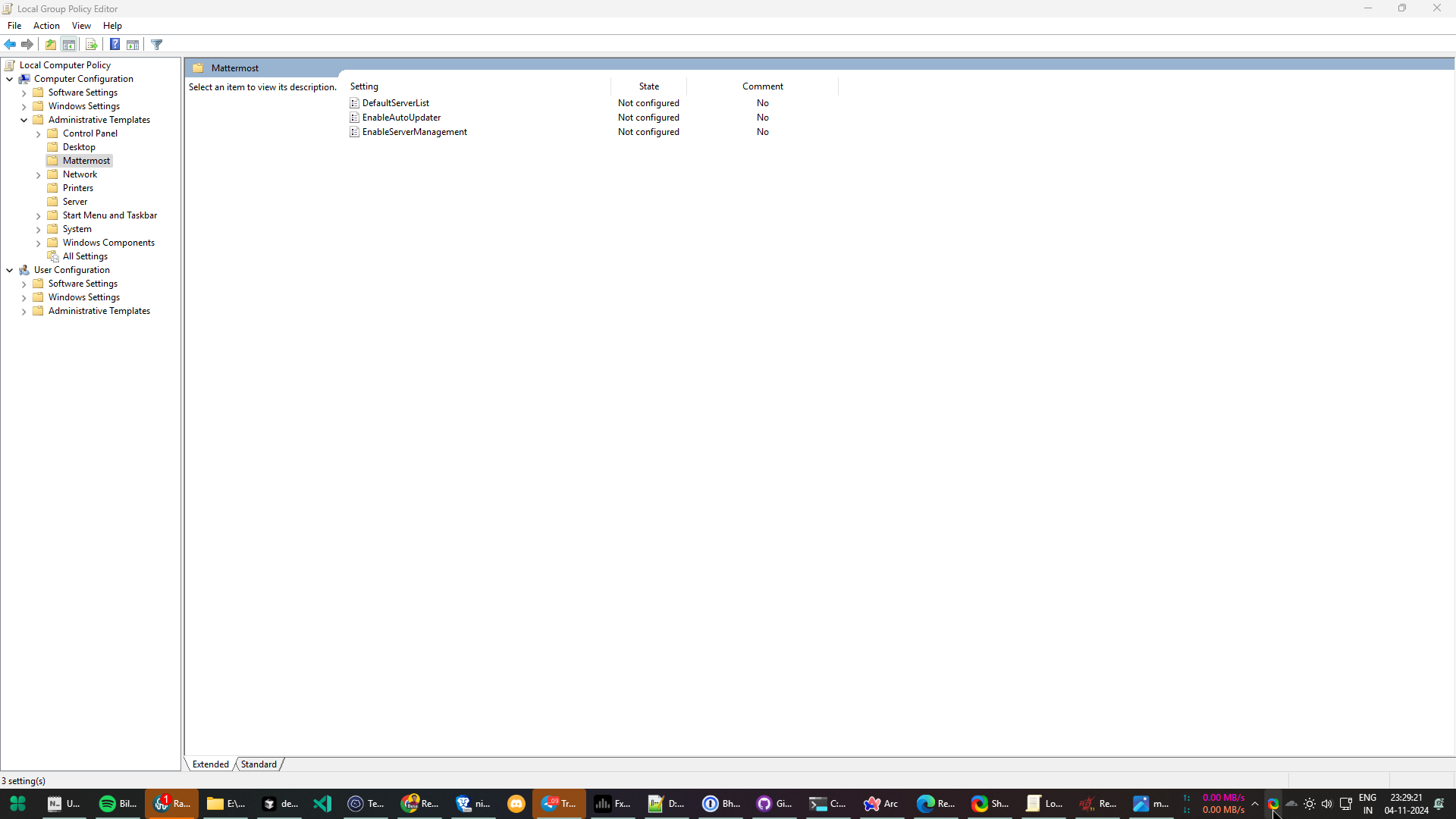Open the Action menu
1456x819 pixels.
tap(46, 25)
